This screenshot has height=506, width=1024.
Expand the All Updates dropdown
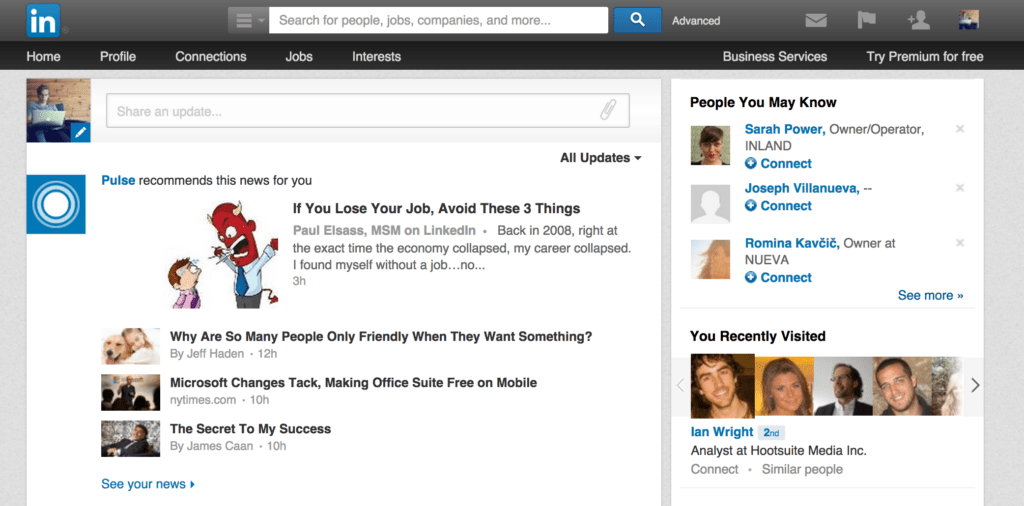[600, 158]
